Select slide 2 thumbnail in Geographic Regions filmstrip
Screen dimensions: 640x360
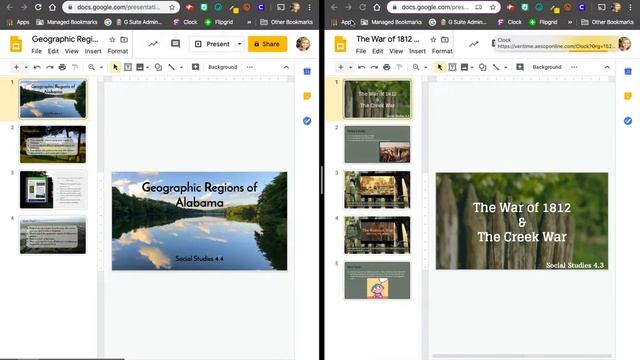point(53,144)
